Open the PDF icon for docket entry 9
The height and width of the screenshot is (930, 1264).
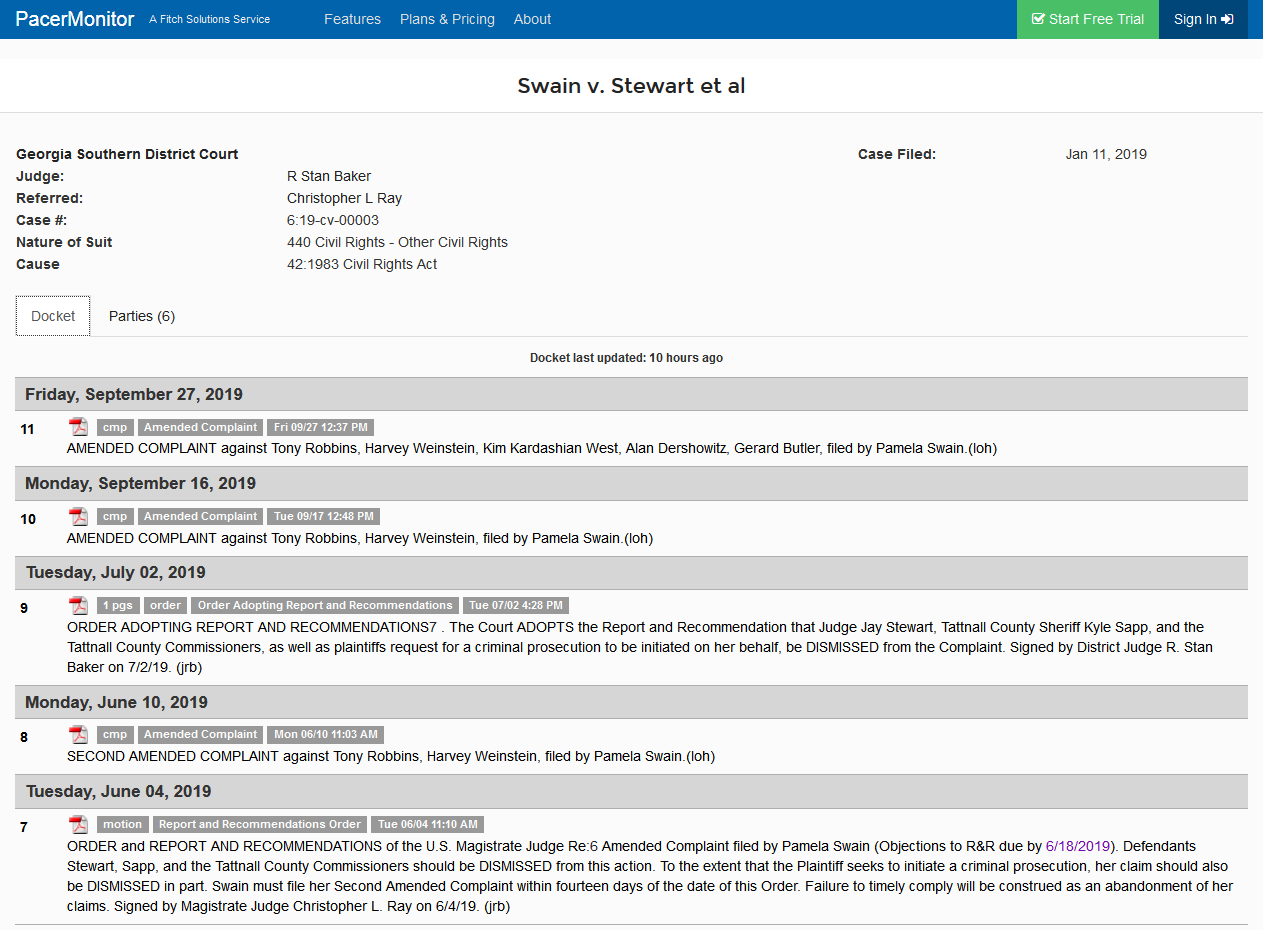point(78,605)
